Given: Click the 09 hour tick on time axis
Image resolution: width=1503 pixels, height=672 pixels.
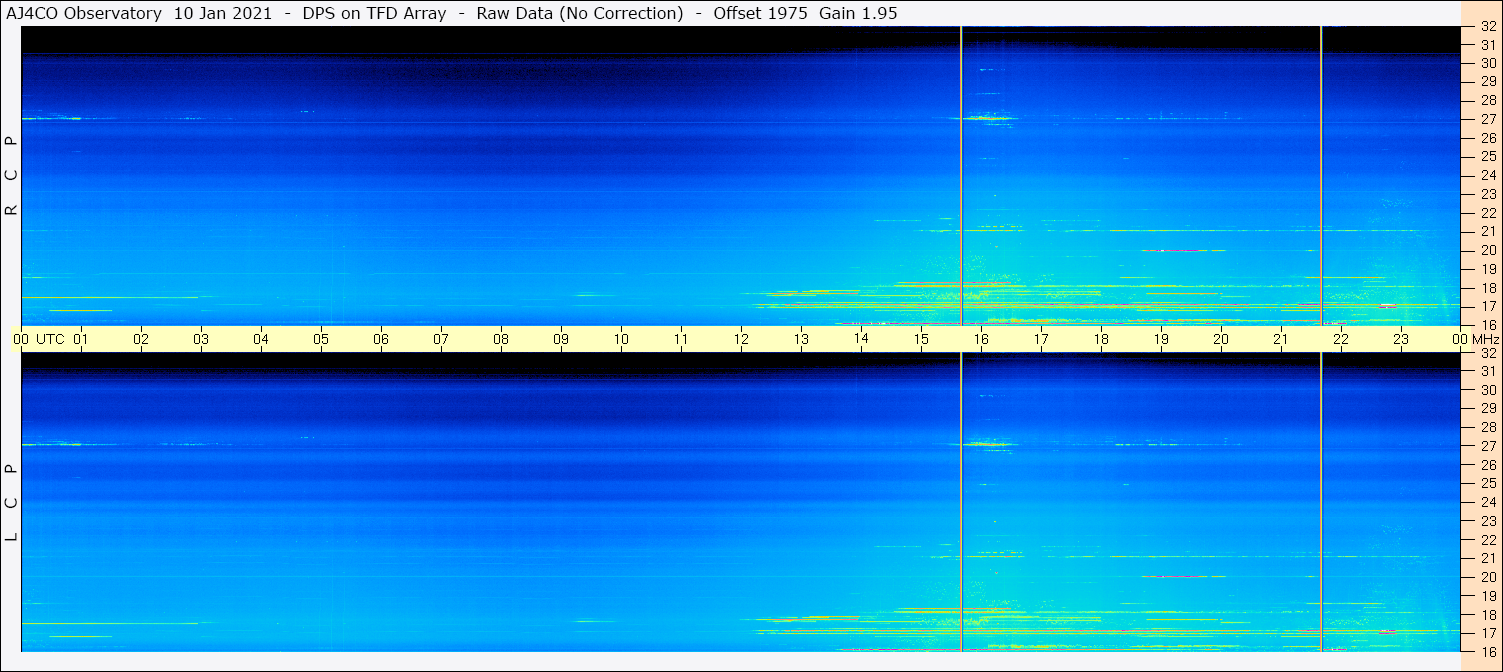Looking at the screenshot, I should (x=561, y=339).
